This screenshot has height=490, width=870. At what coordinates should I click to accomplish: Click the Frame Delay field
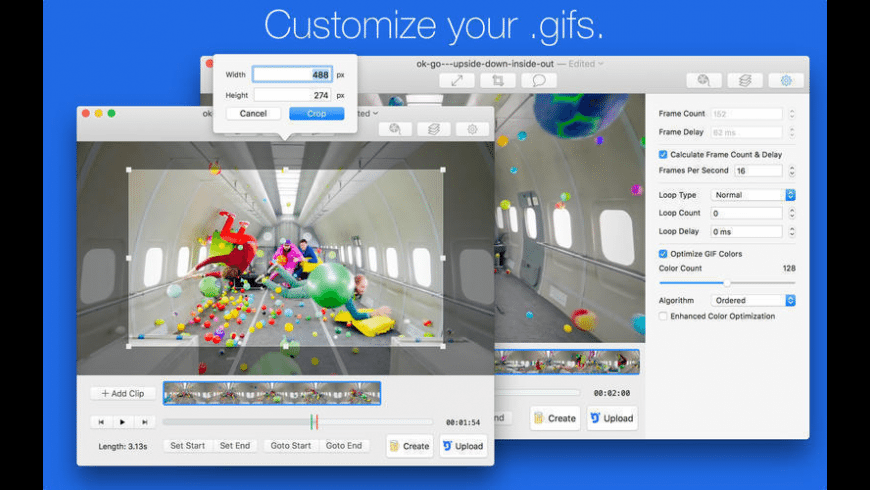[x=747, y=132]
